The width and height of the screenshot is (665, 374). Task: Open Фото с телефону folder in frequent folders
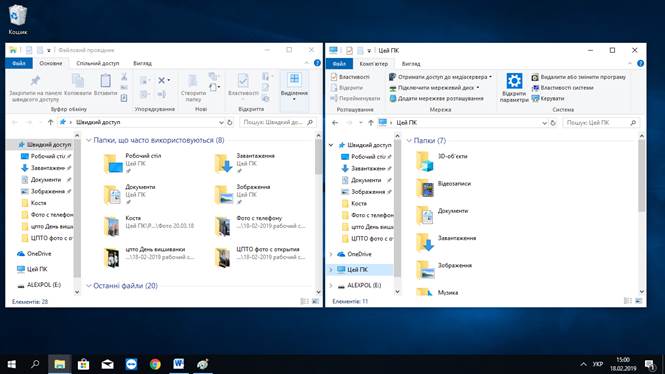260,226
